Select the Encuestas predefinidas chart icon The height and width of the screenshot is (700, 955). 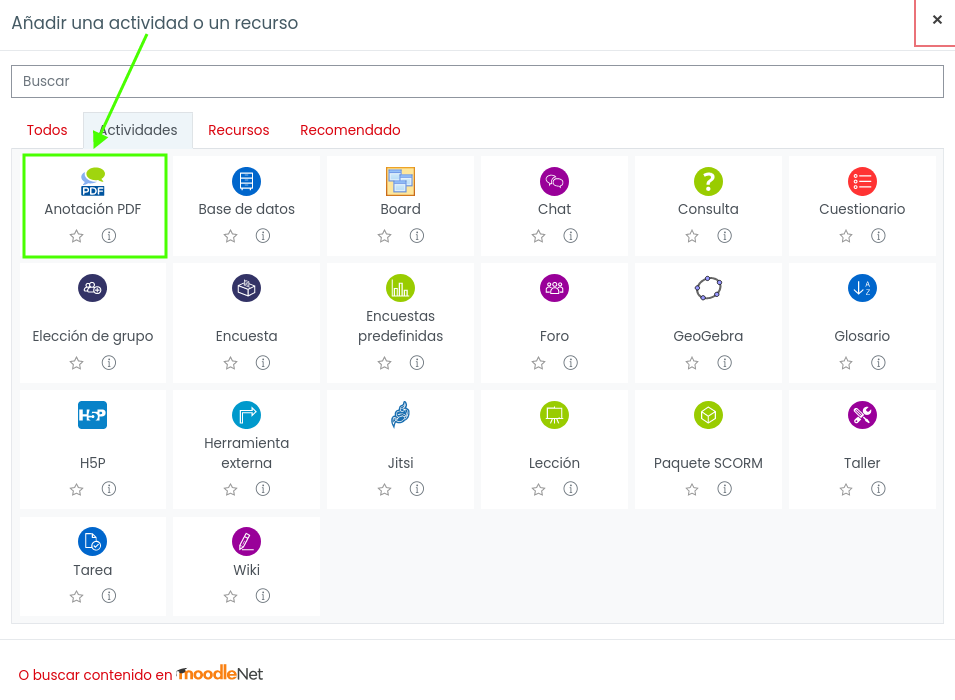click(401, 288)
